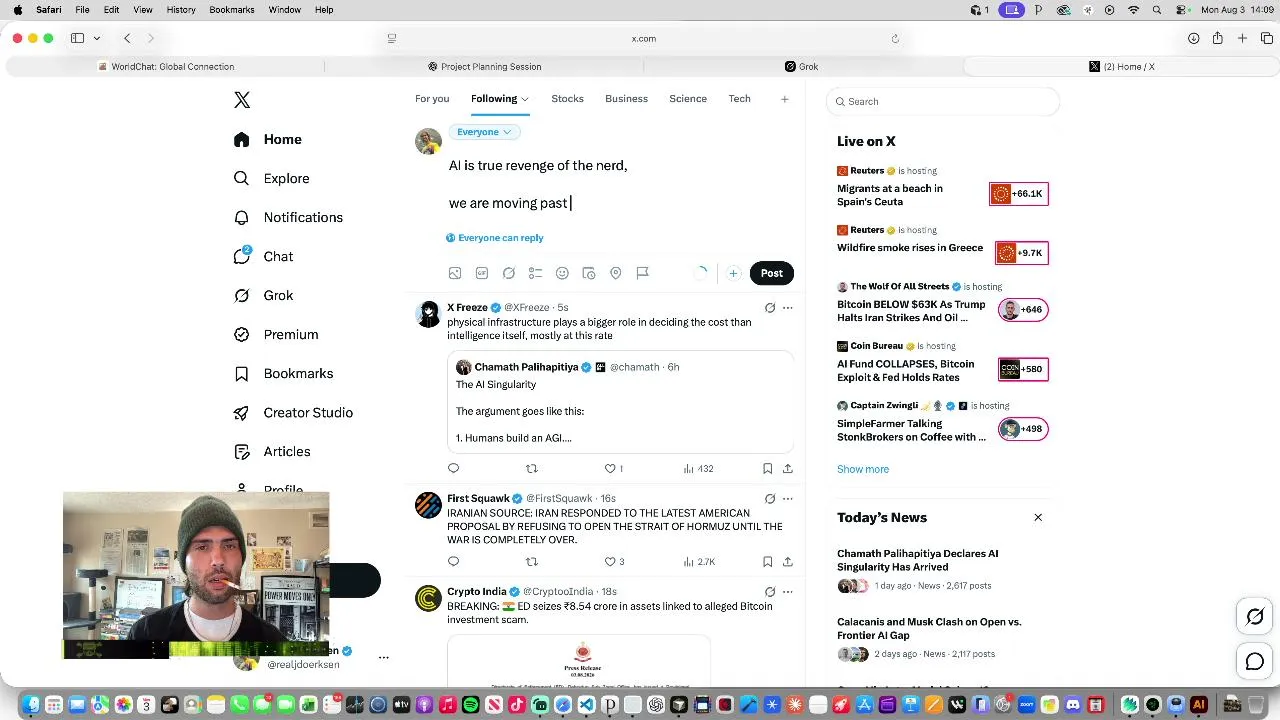Show Safari downloads
Screen dimensions: 1280x720
coord(1193,38)
